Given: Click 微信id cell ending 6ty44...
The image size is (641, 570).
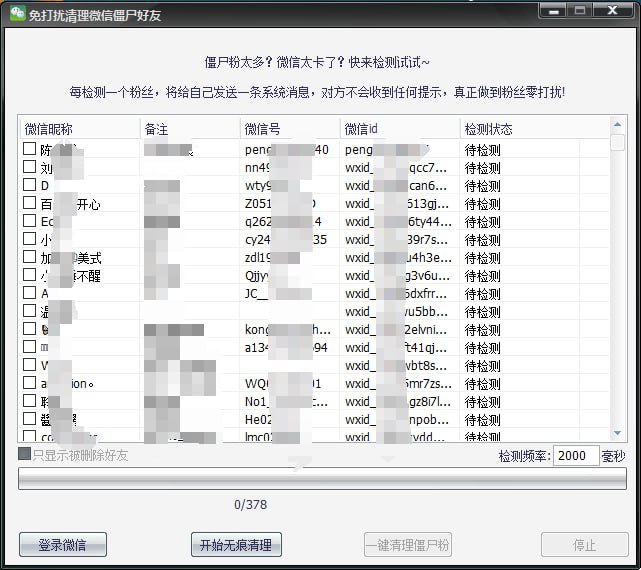Looking at the screenshot, I should (x=399, y=222).
